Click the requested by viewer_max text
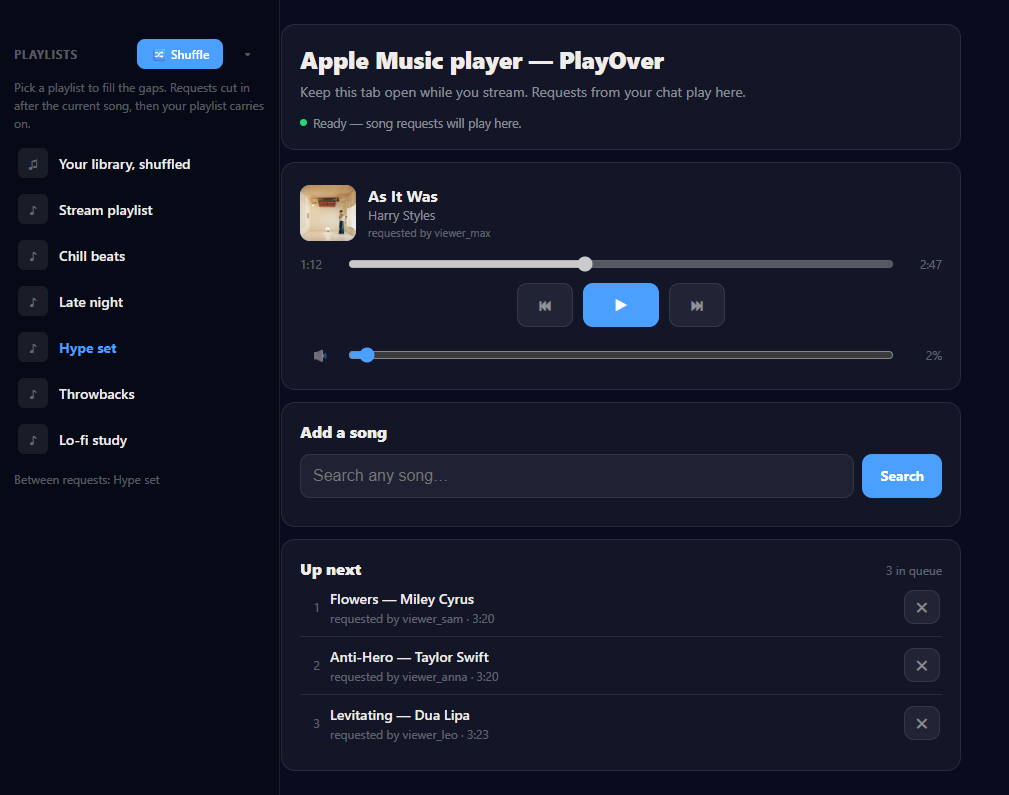This screenshot has width=1009, height=795. point(429,233)
